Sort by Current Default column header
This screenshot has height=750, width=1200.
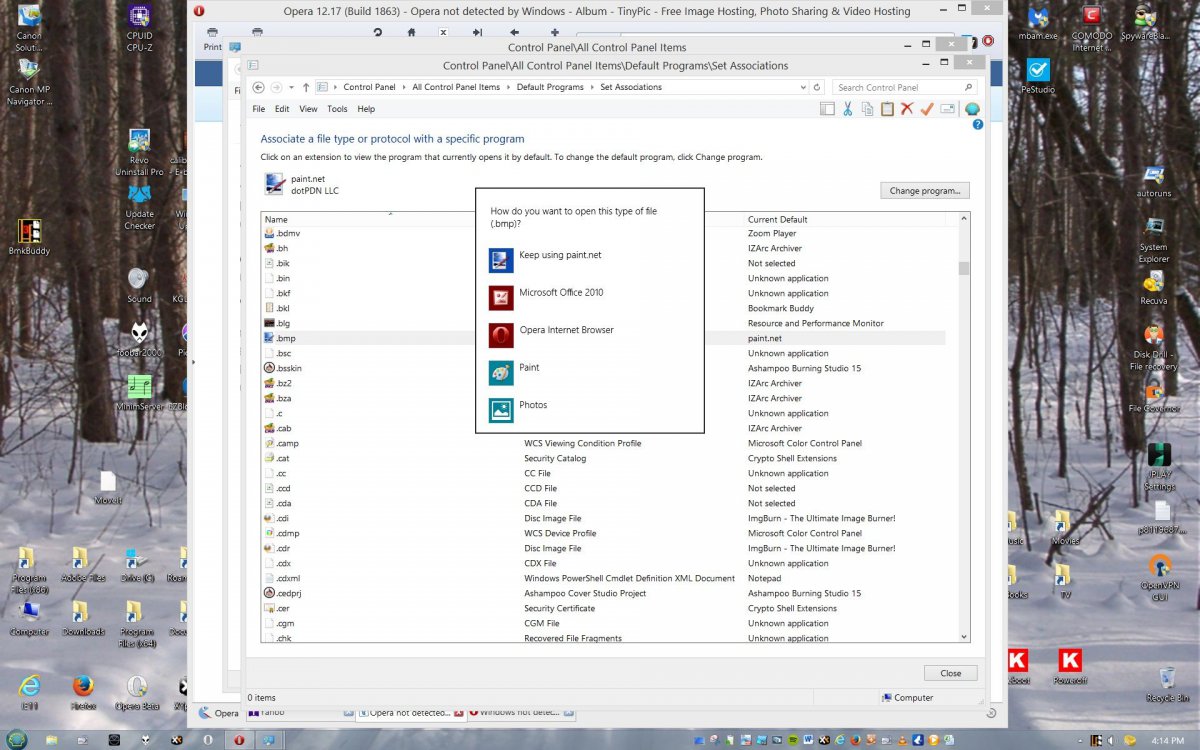(x=777, y=219)
